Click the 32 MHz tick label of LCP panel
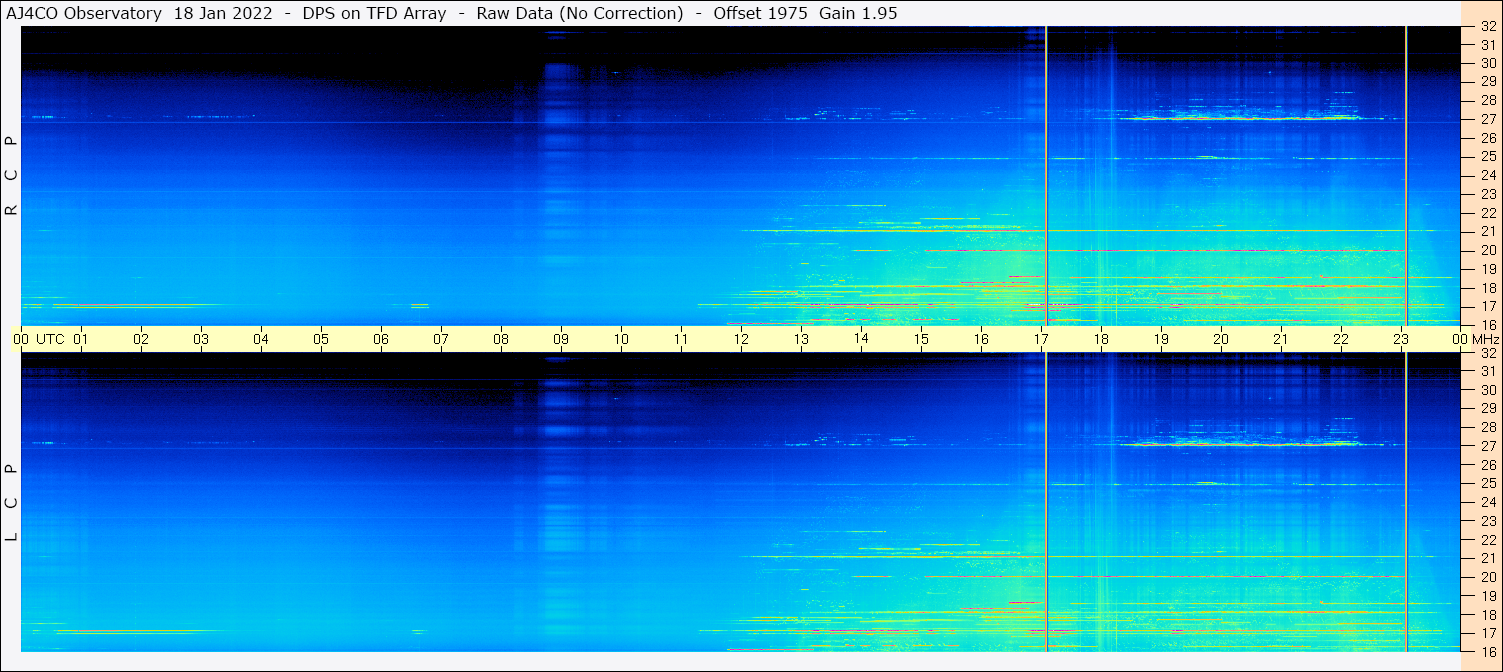 coord(1488,353)
